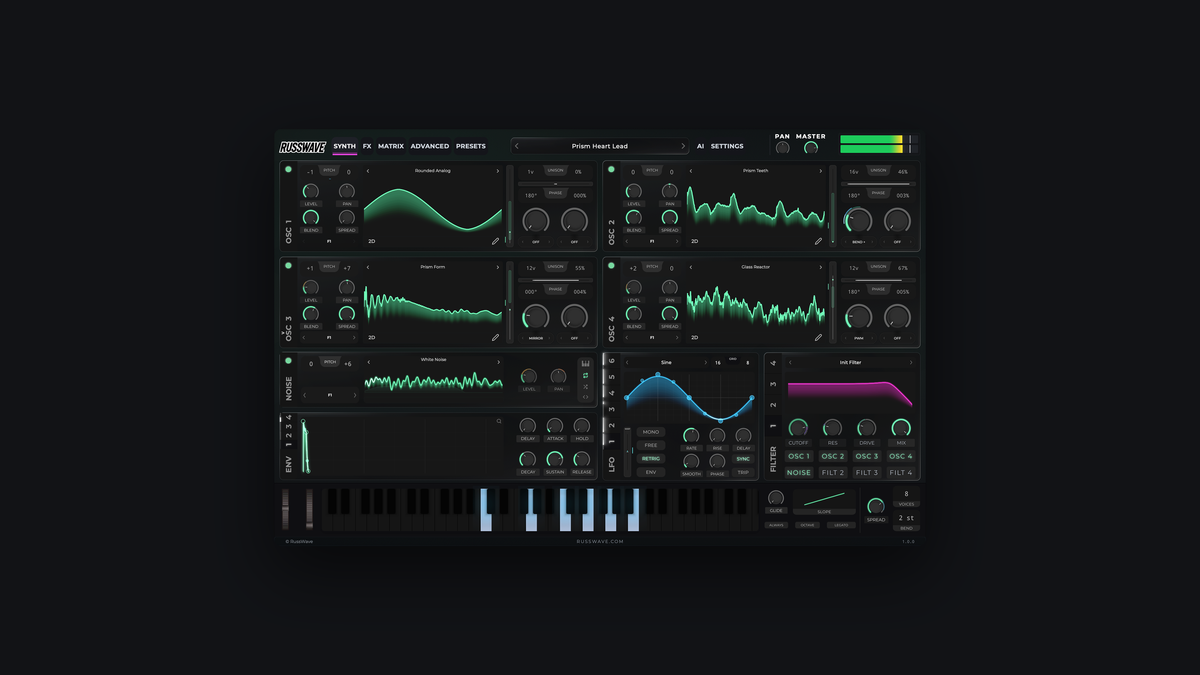The height and width of the screenshot is (675, 1200).
Task: Click the envelope Sustain knob
Action: pos(555,459)
